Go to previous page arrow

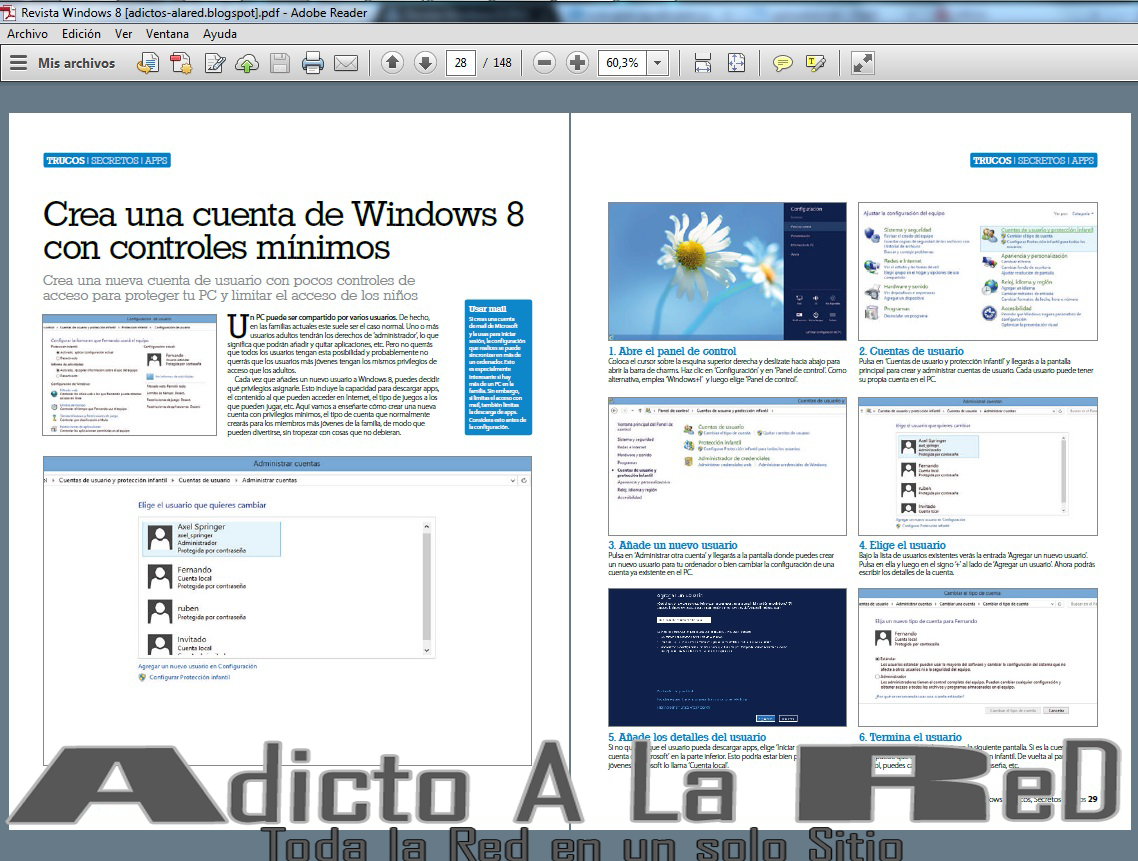pyautogui.click(x=393, y=62)
